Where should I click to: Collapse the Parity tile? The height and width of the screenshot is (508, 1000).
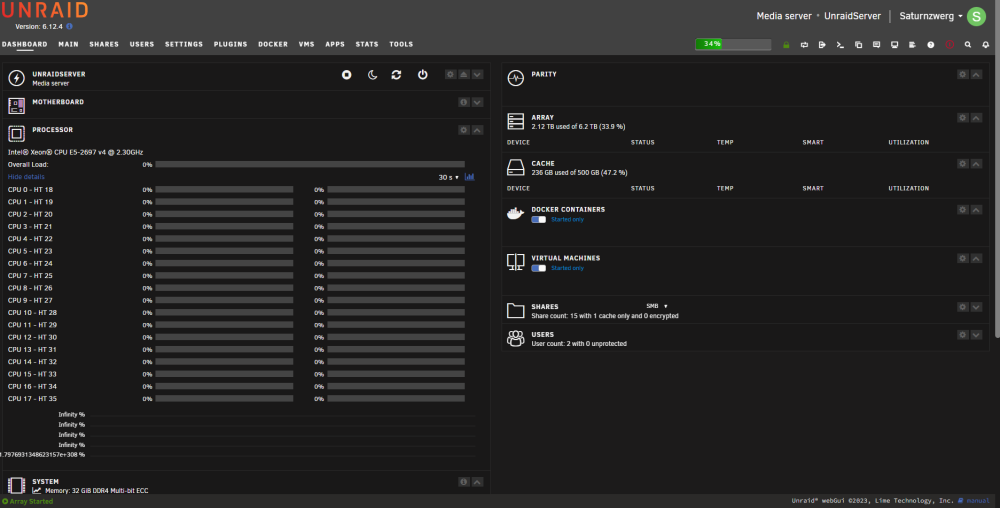click(x=976, y=75)
